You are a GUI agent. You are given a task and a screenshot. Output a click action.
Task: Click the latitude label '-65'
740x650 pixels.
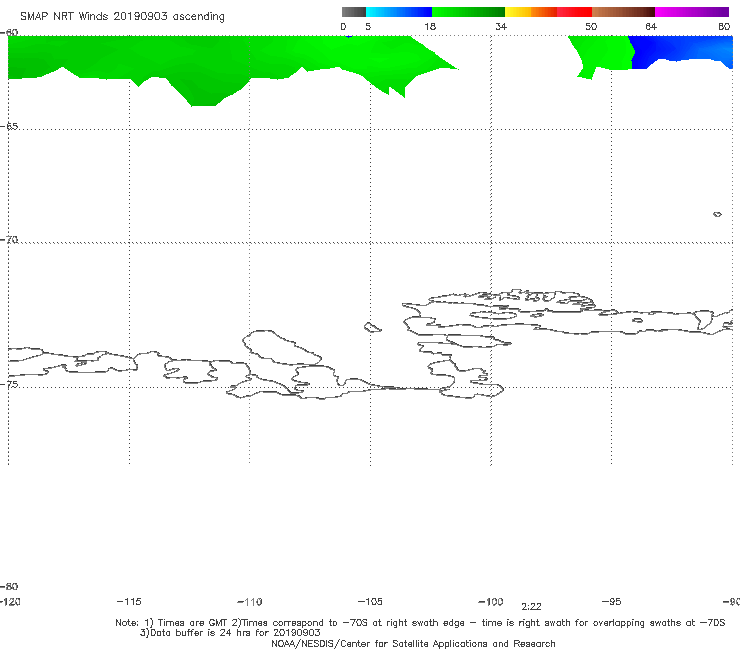[x=9, y=127]
